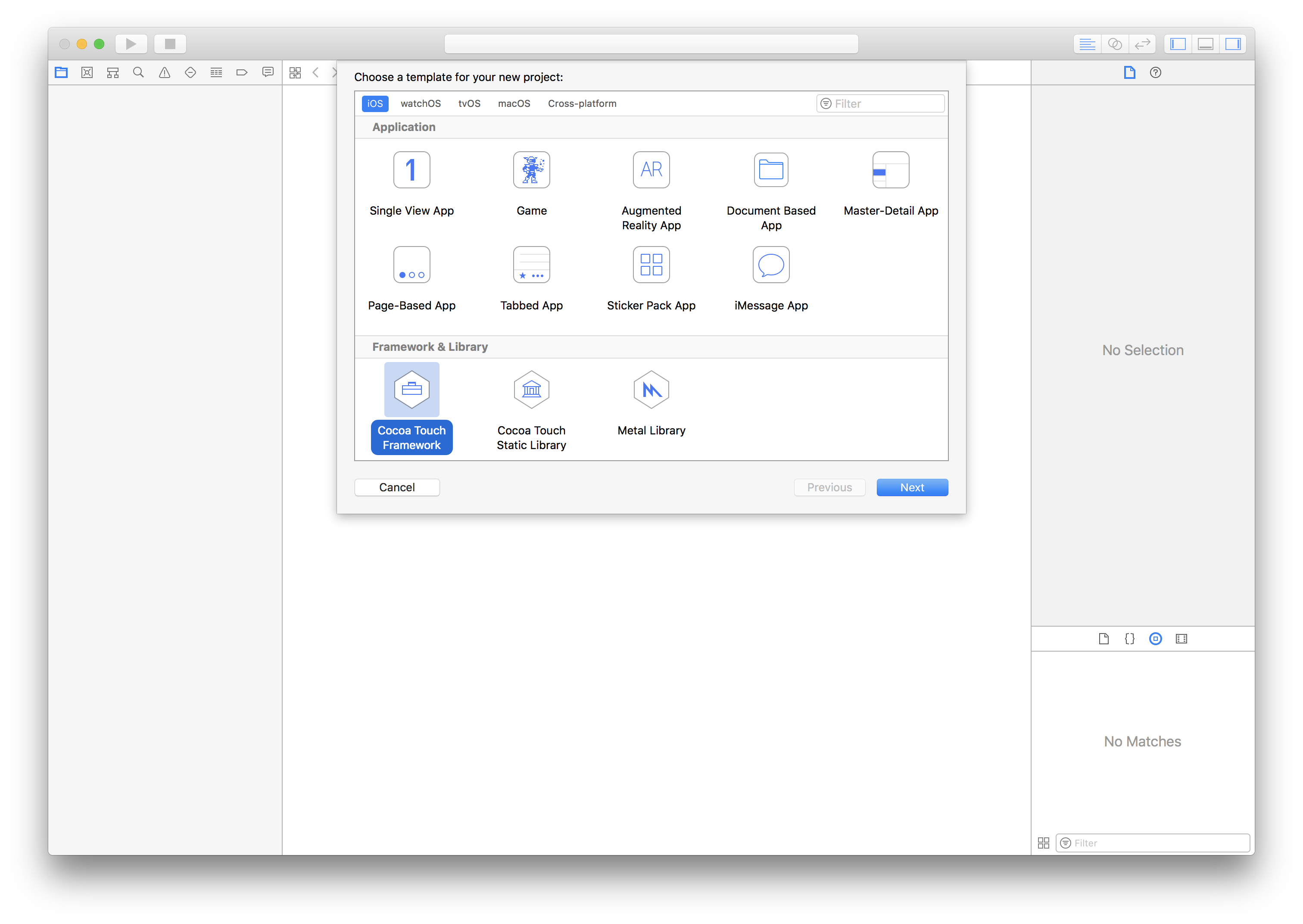The image size is (1303, 924).
Task: Select the Cocoa Touch Static Library template
Action: pyautogui.click(x=531, y=390)
